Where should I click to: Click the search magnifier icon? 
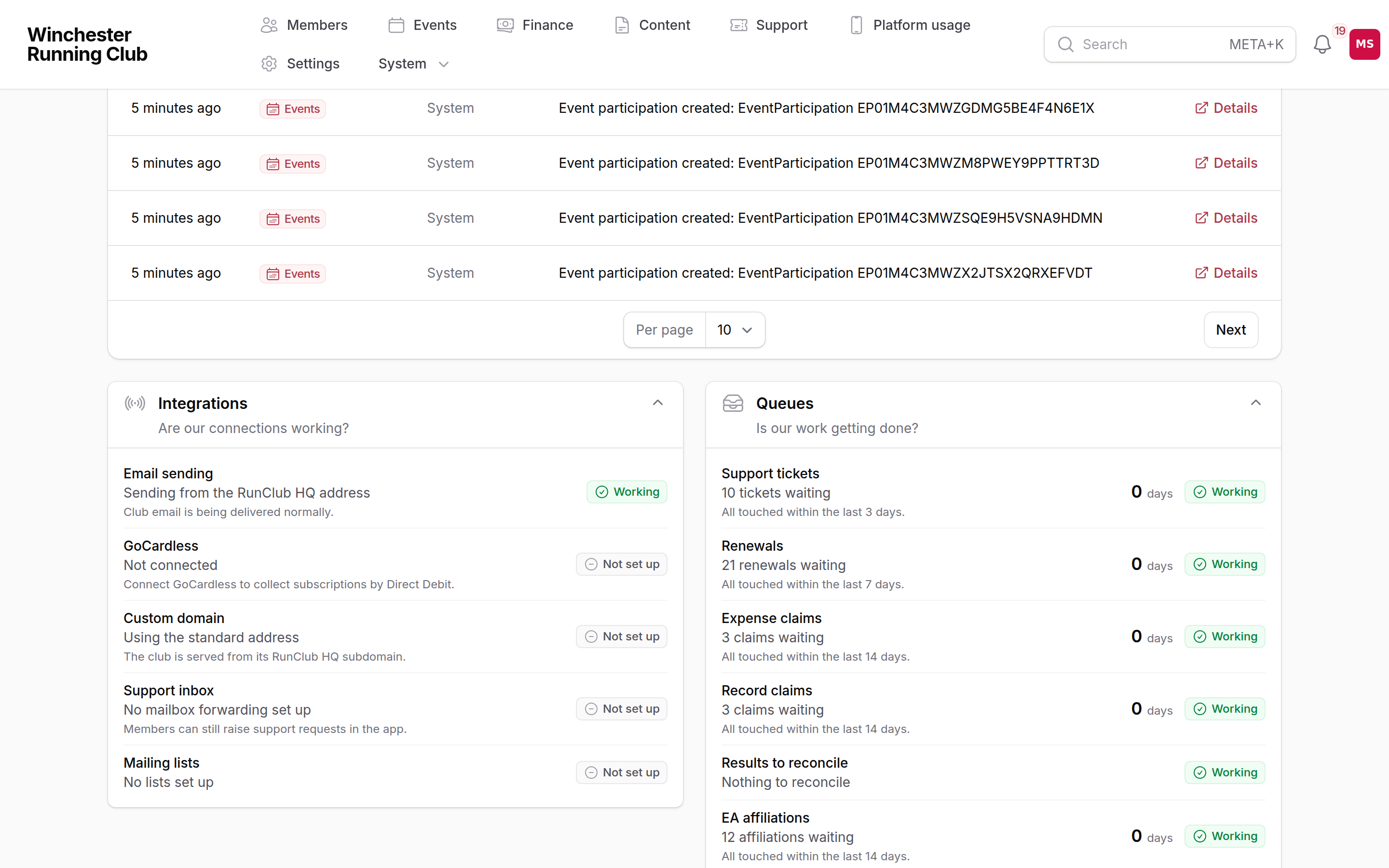point(1065,44)
